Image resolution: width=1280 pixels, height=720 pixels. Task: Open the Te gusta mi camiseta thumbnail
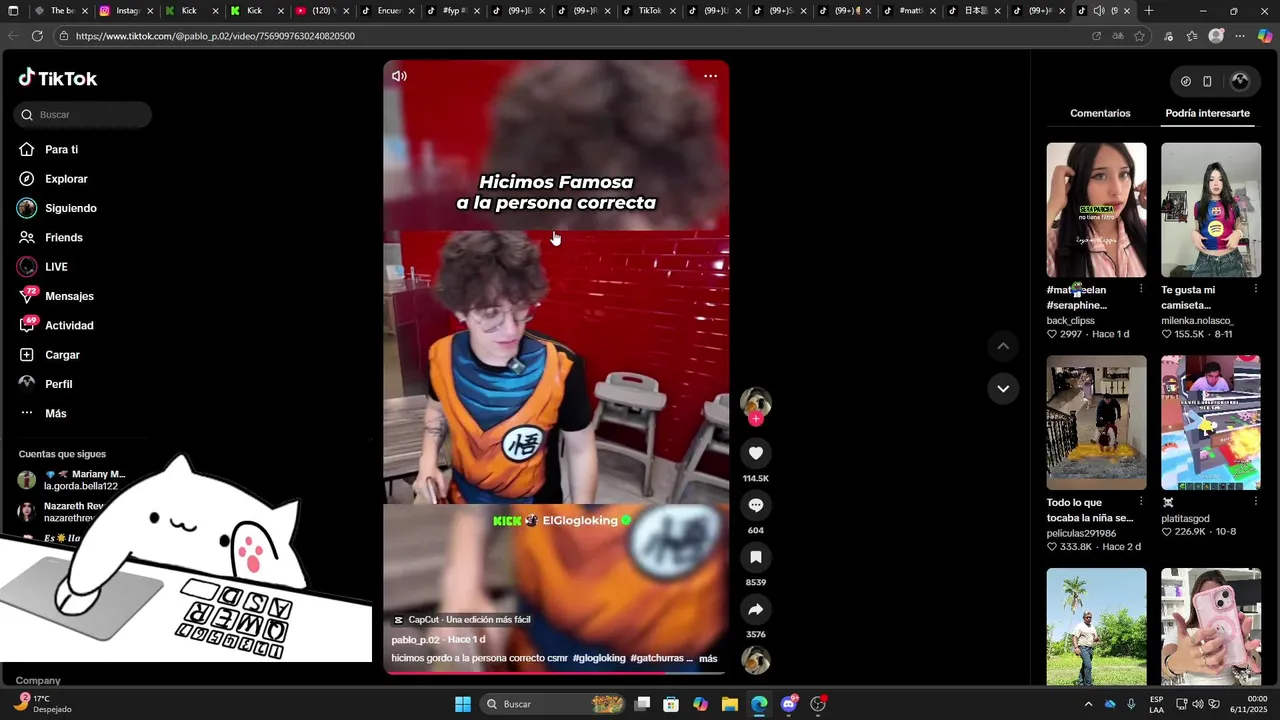(1211, 210)
